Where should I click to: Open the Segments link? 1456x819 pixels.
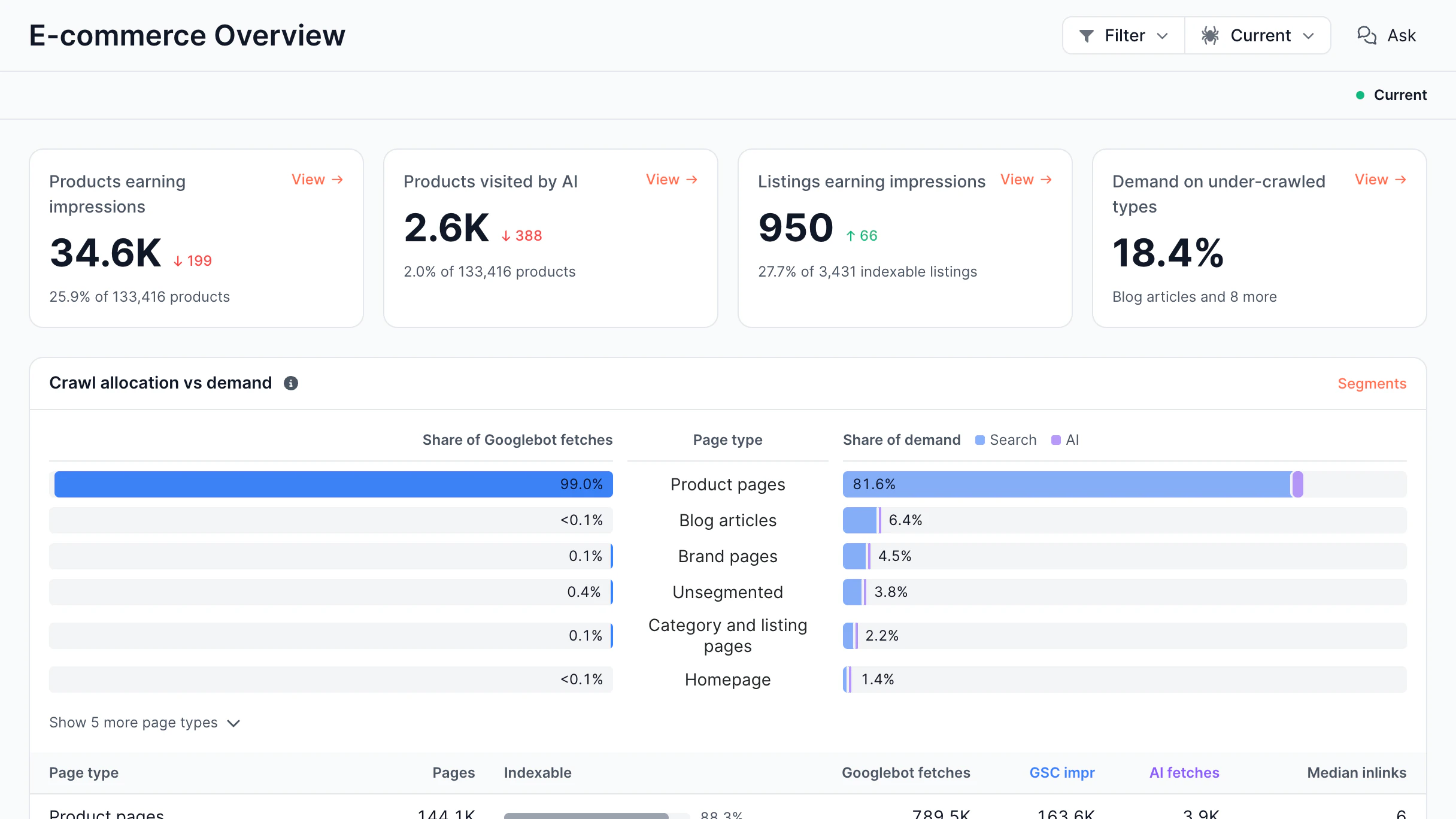click(1372, 384)
